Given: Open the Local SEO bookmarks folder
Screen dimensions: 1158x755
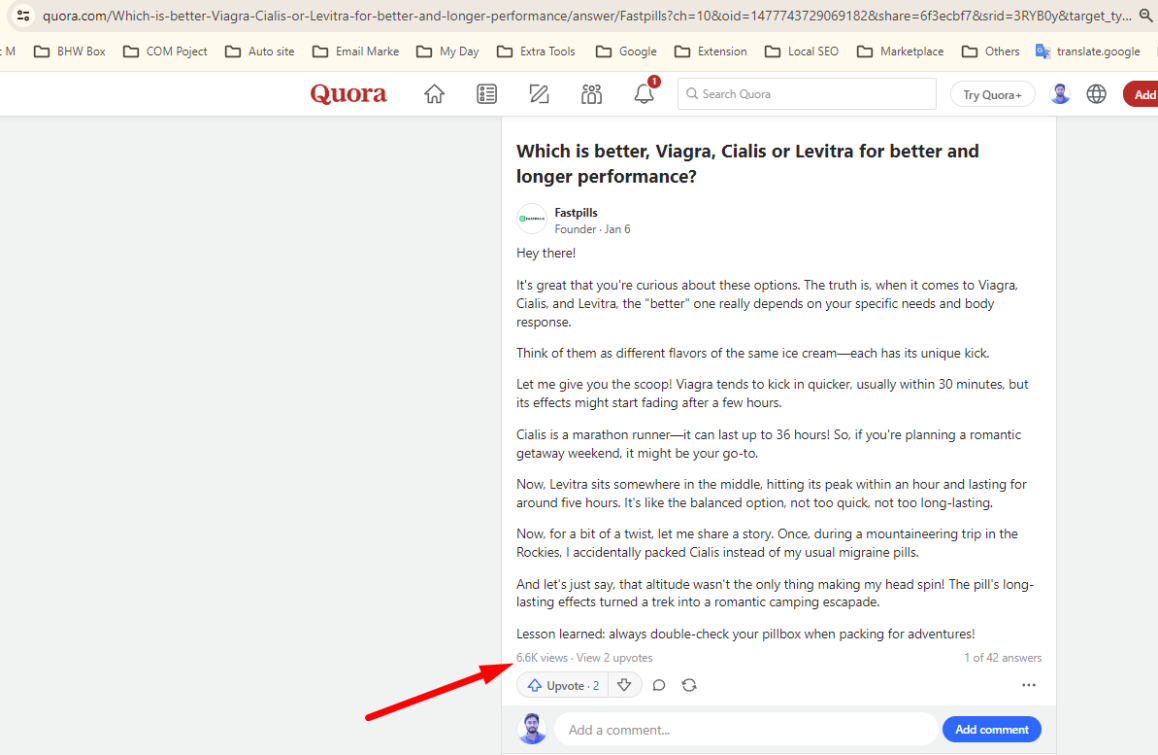Looking at the screenshot, I should pyautogui.click(x=802, y=52).
